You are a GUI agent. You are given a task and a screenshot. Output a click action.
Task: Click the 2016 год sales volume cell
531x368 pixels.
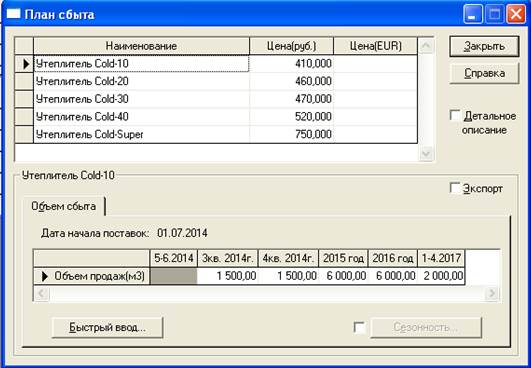tap(393, 276)
